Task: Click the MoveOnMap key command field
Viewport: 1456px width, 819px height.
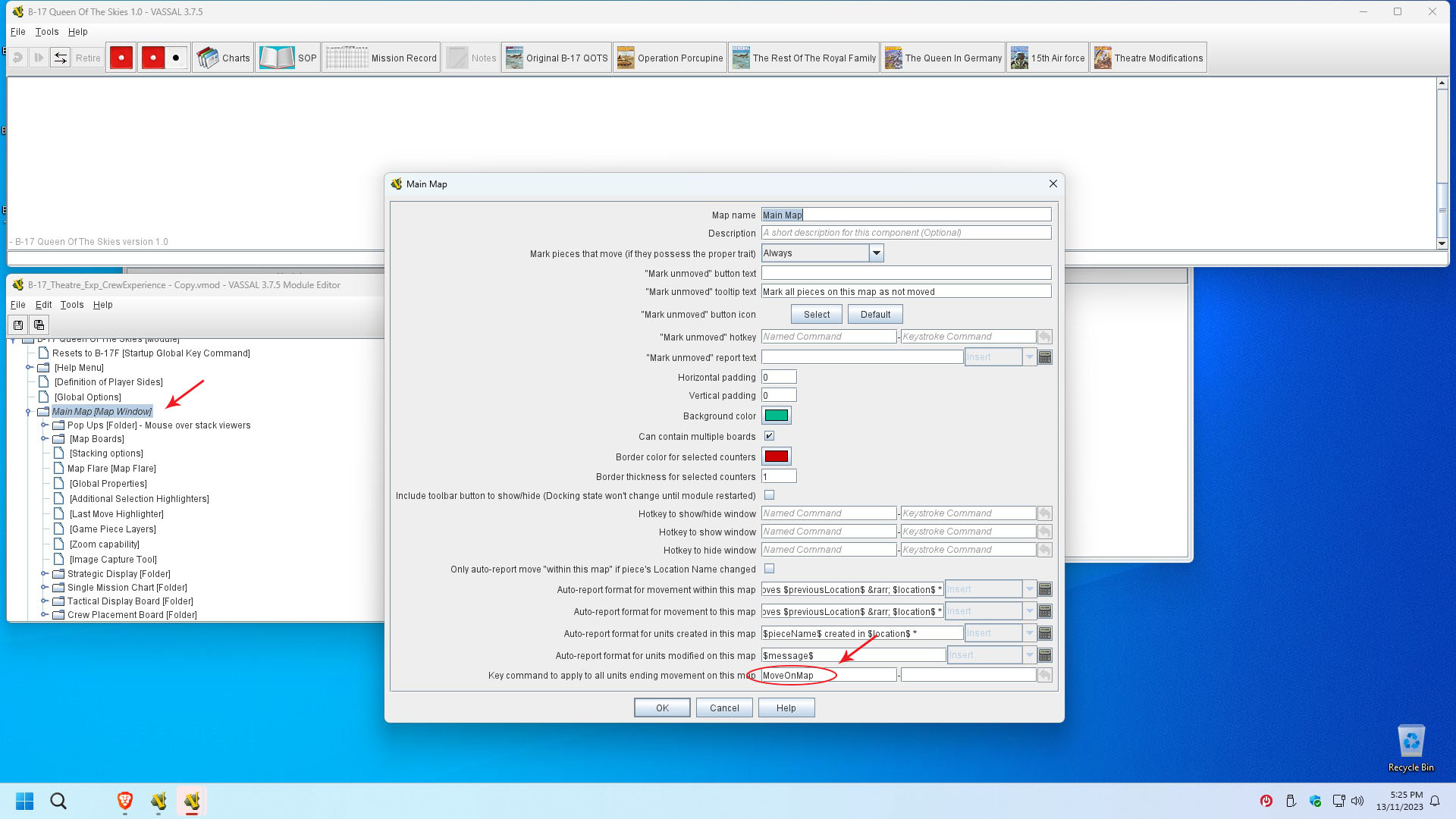Action: coord(829,675)
